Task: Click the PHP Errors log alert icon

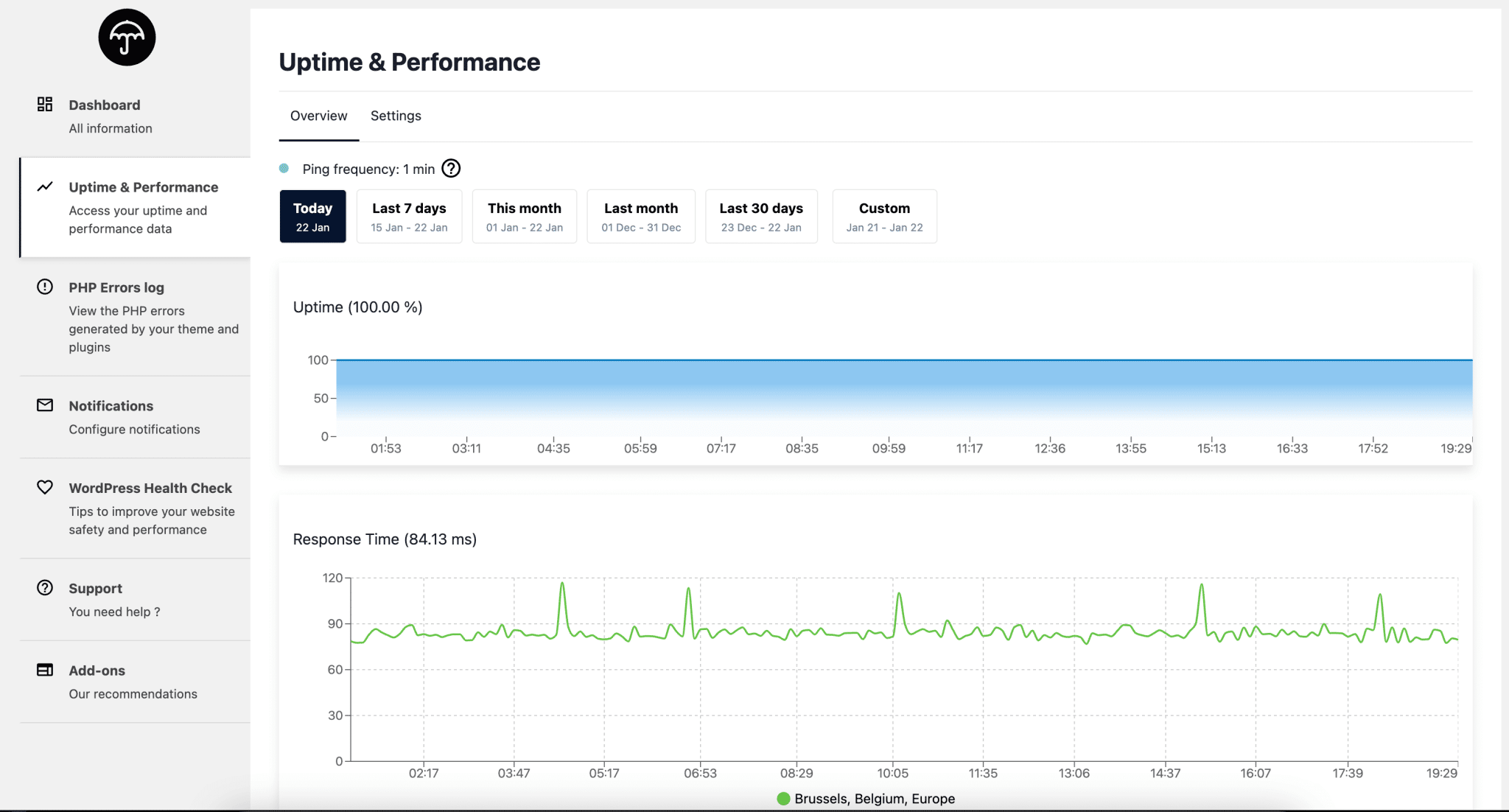Action: (45, 287)
